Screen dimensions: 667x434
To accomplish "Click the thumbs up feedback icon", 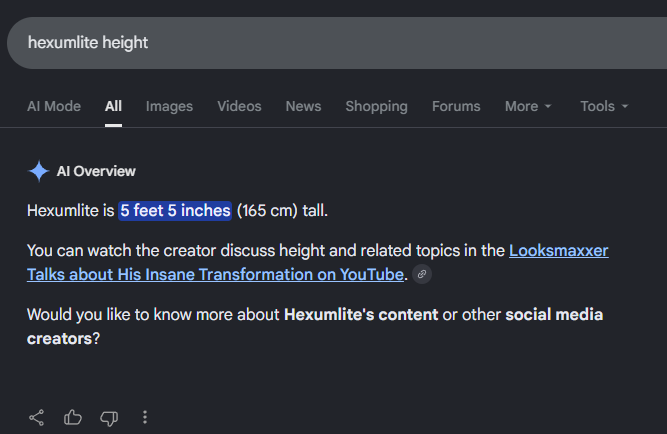I will pos(73,417).
